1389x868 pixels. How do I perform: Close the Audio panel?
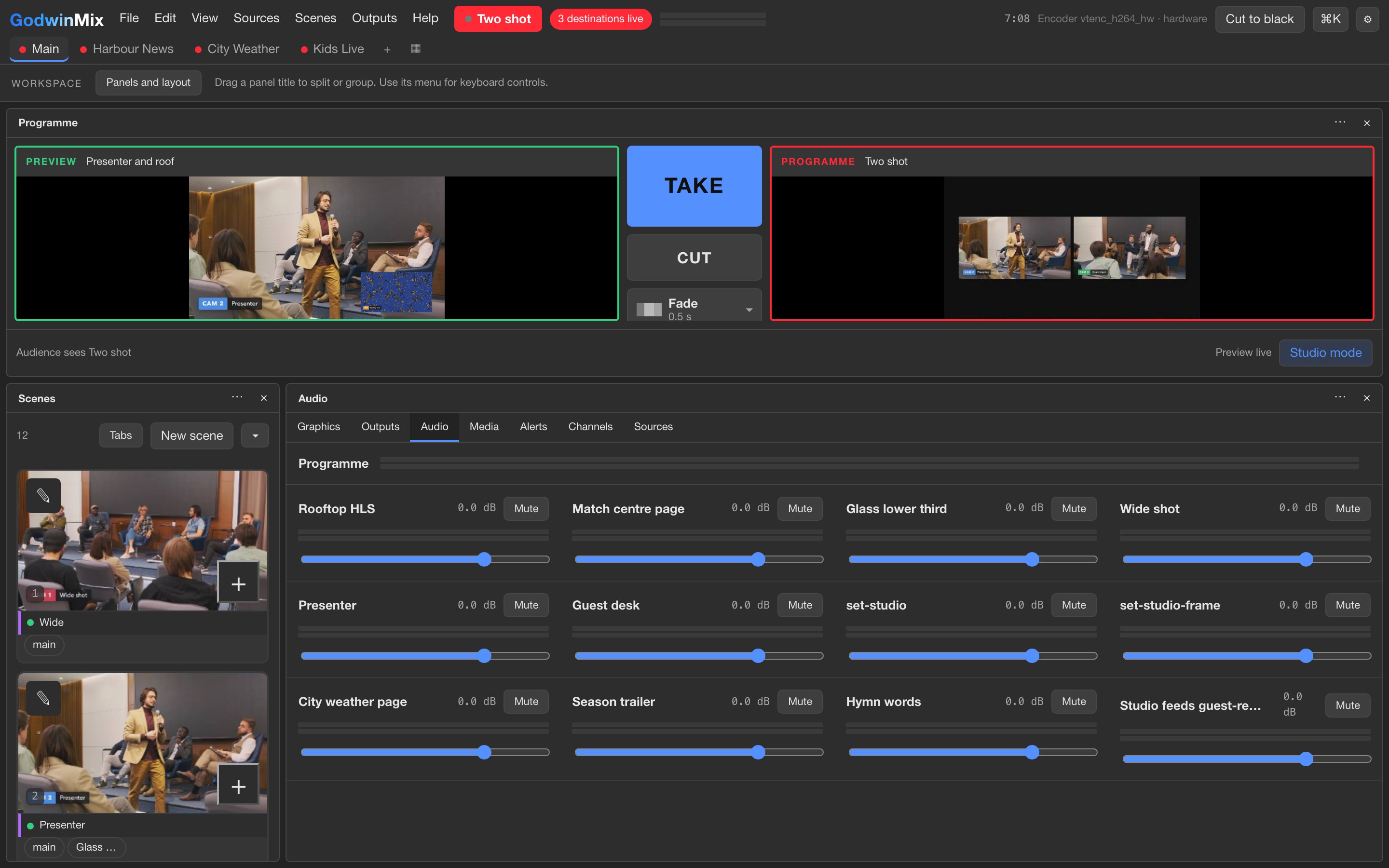pyautogui.click(x=1367, y=398)
